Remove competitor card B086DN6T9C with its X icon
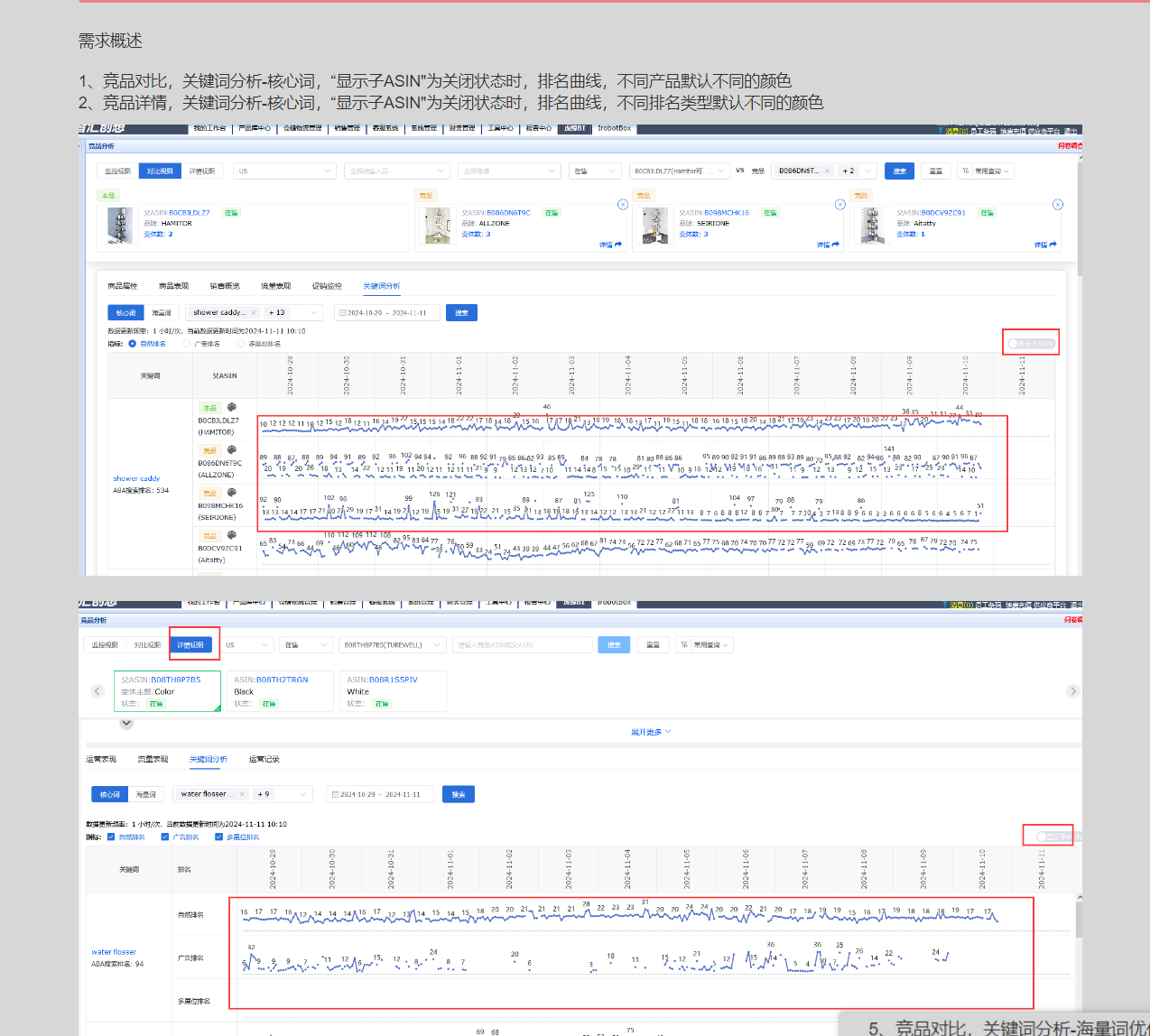 [x=623, y=205]
